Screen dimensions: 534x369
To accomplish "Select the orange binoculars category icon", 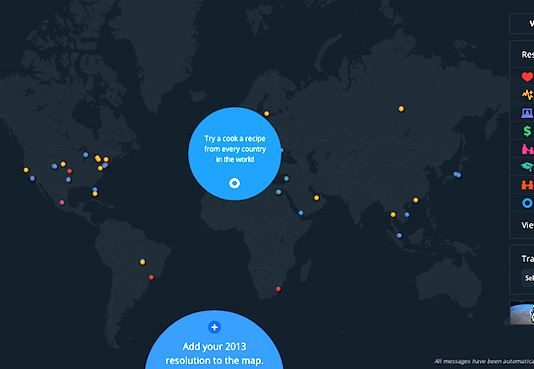I will (x=528, y=185).
